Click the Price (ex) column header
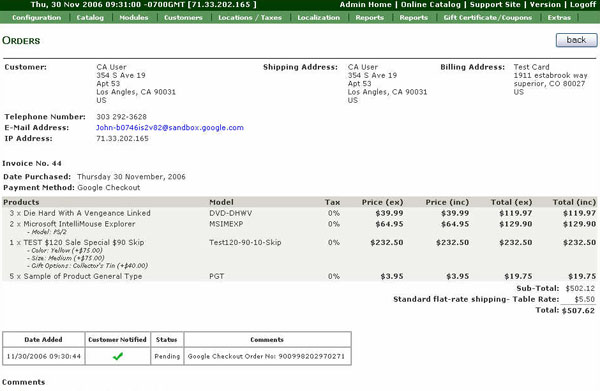This screenshot has height=391, width=600. [382, 202]
